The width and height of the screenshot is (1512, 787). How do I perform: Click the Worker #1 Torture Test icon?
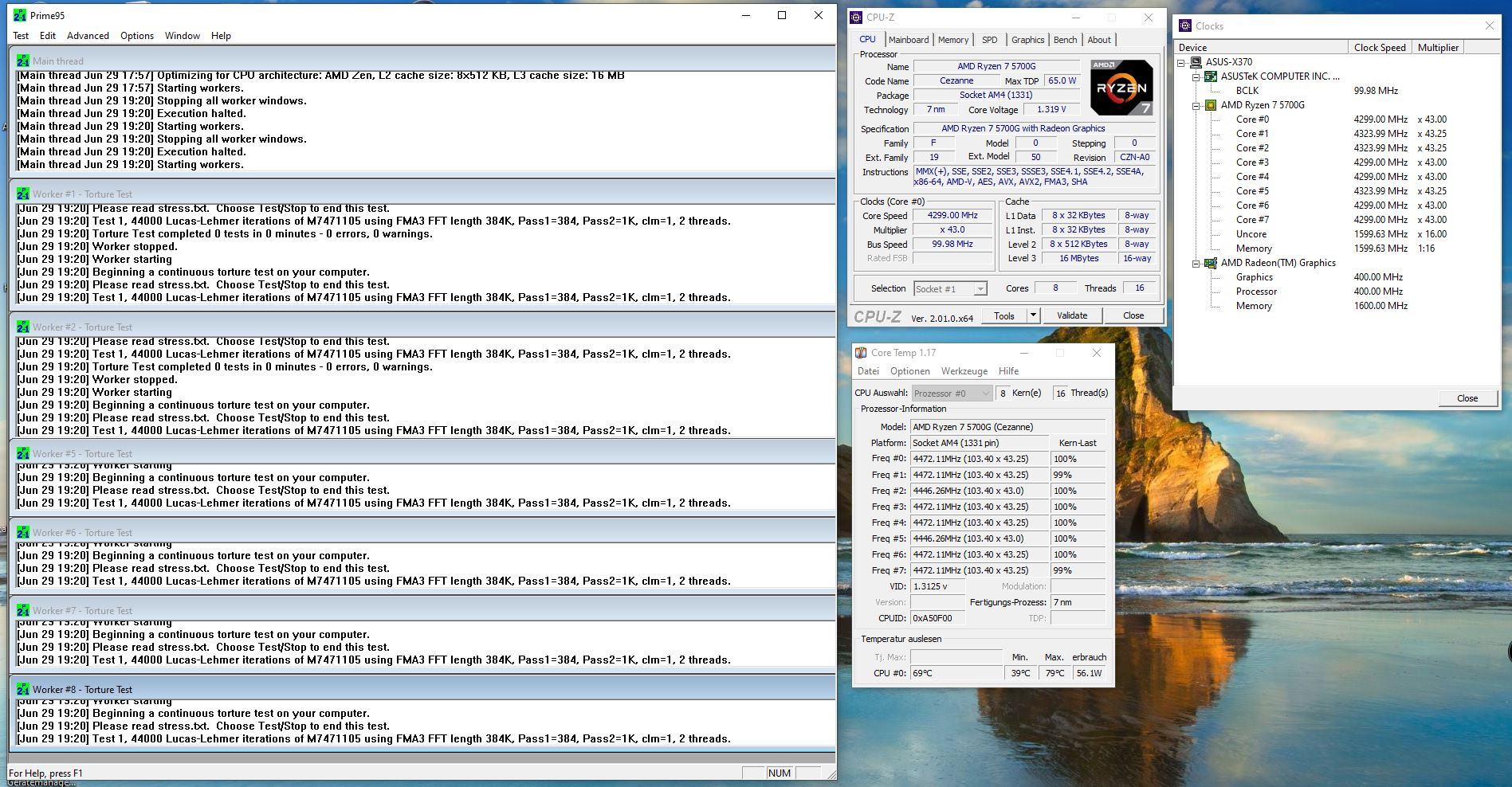23,194
